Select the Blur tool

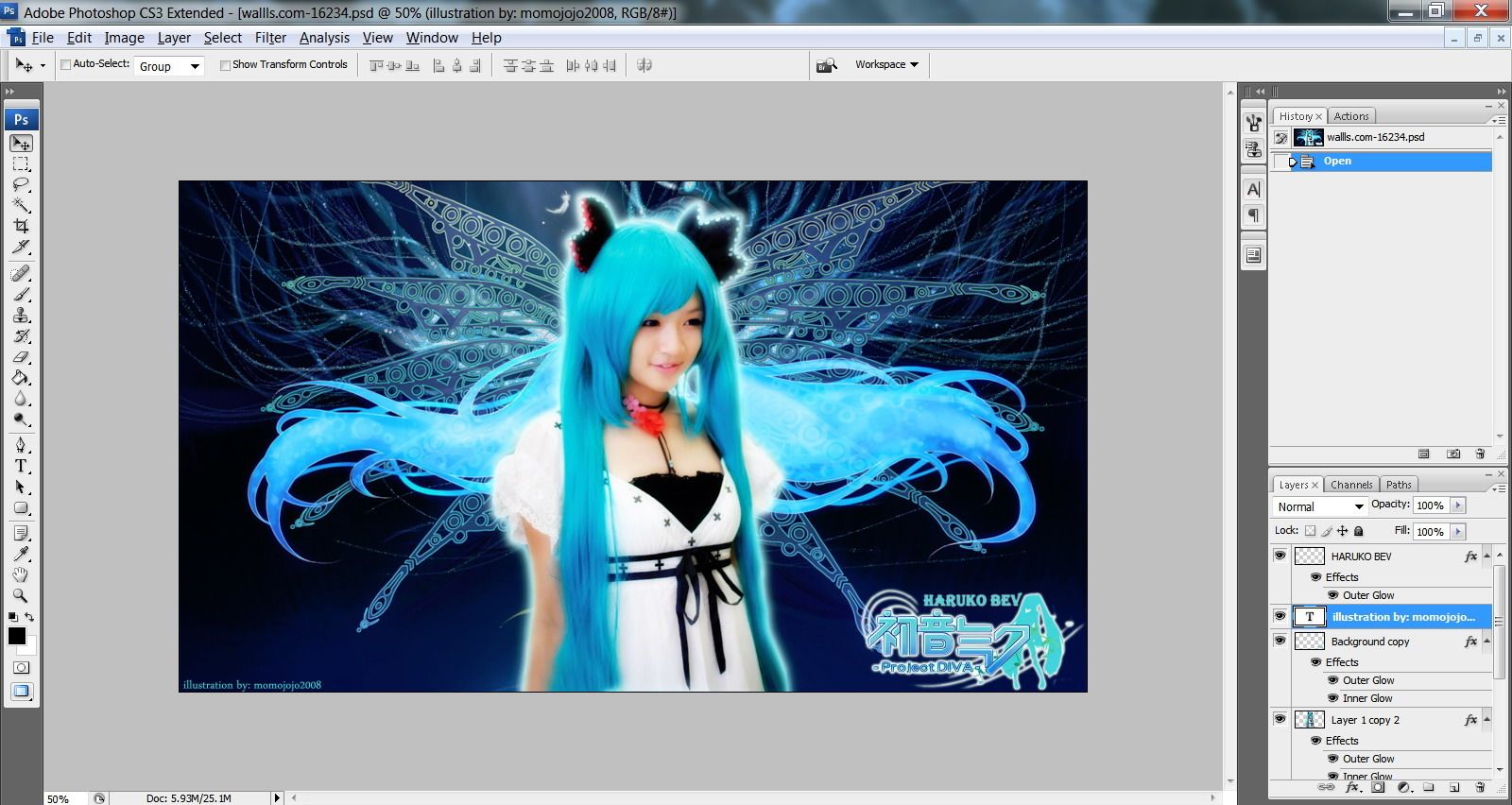pyautogui.click(x=21, y=399)
